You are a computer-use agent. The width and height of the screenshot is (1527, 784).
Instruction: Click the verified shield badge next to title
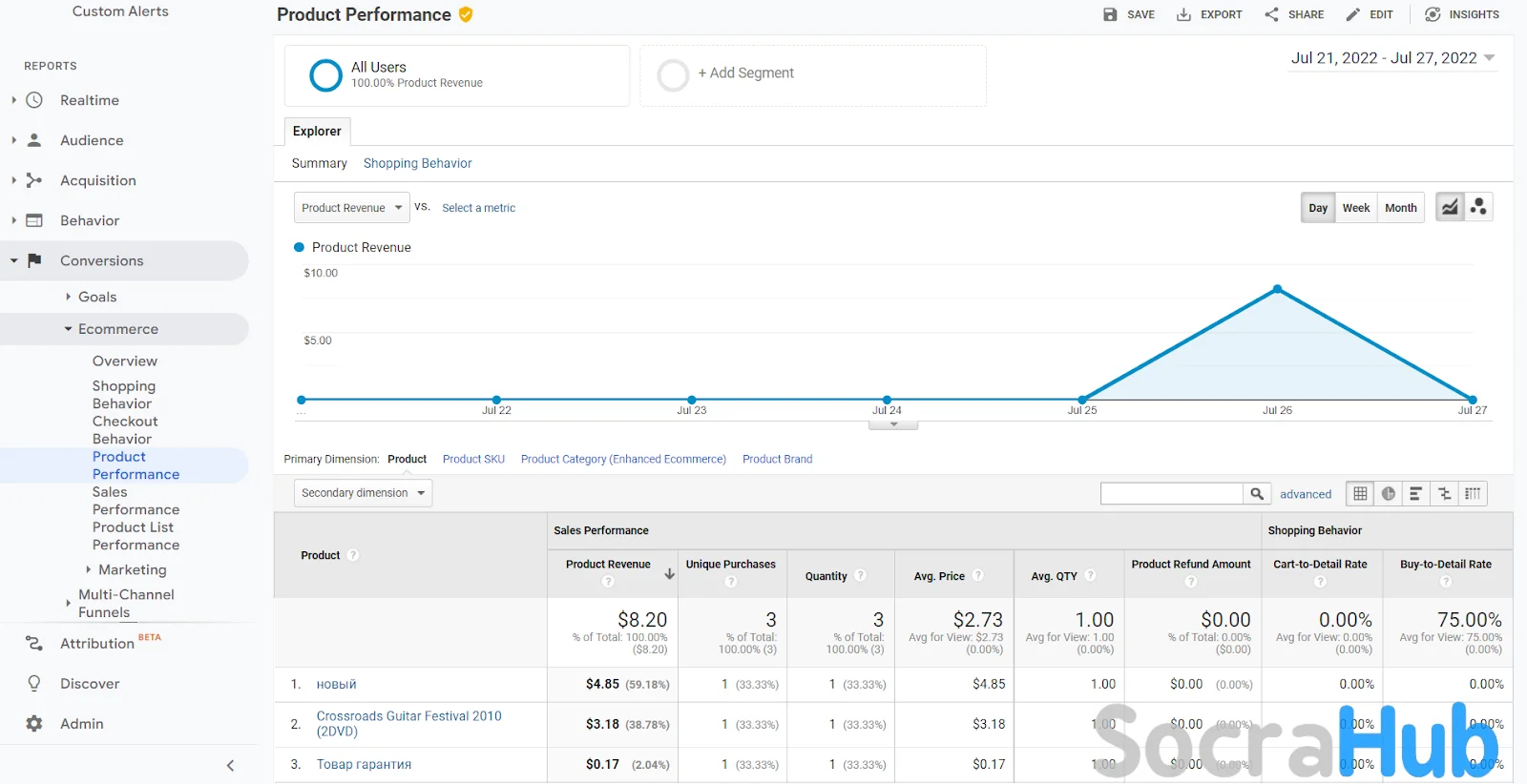coord(466,14)
